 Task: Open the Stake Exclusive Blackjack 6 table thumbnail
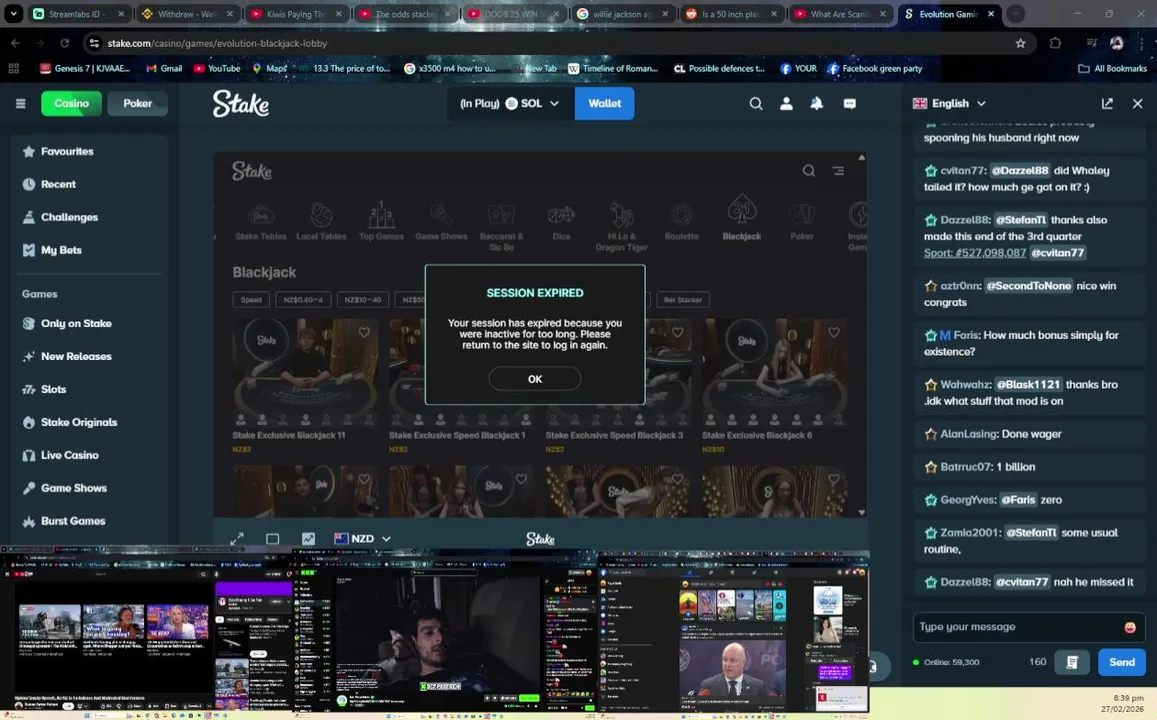coord(775,373)
